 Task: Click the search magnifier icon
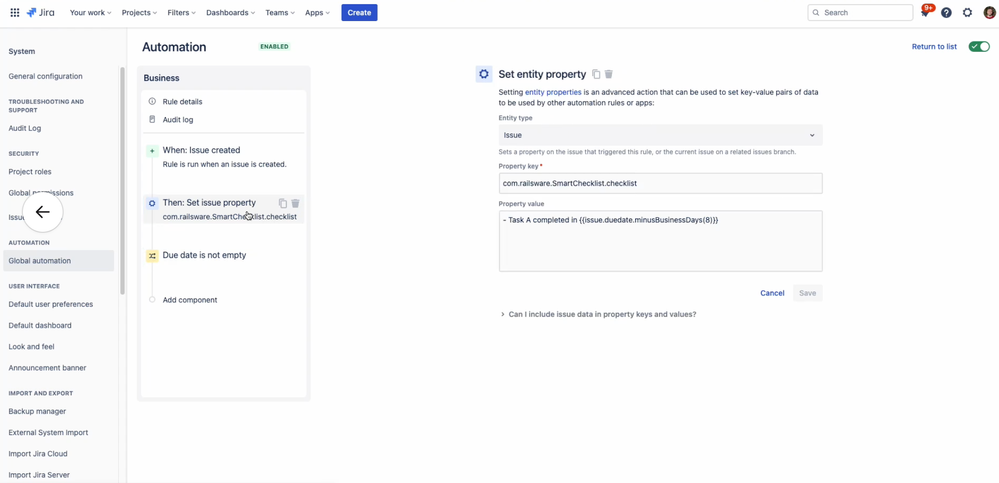816,13
